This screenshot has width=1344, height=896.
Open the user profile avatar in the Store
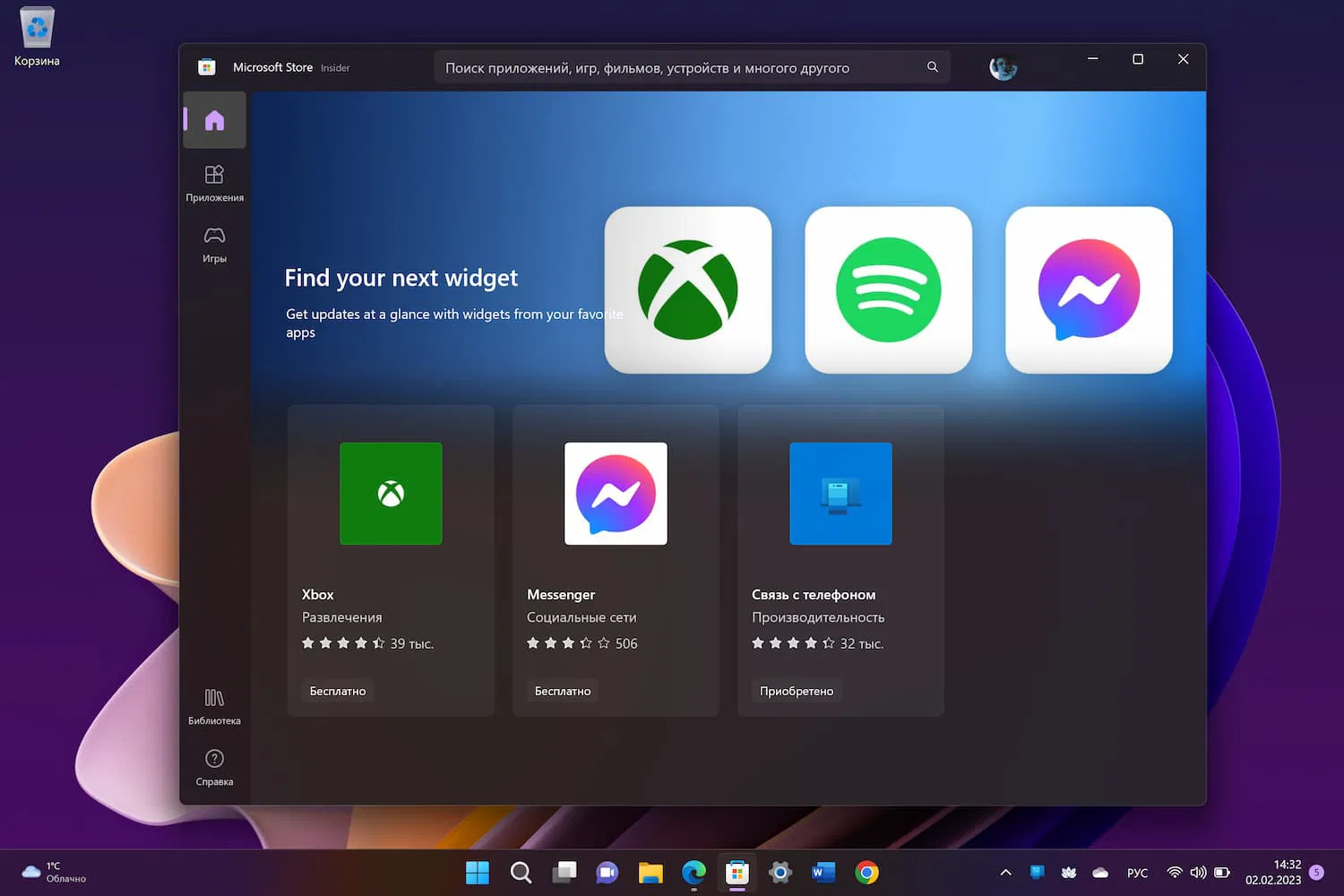(1003, 67)
